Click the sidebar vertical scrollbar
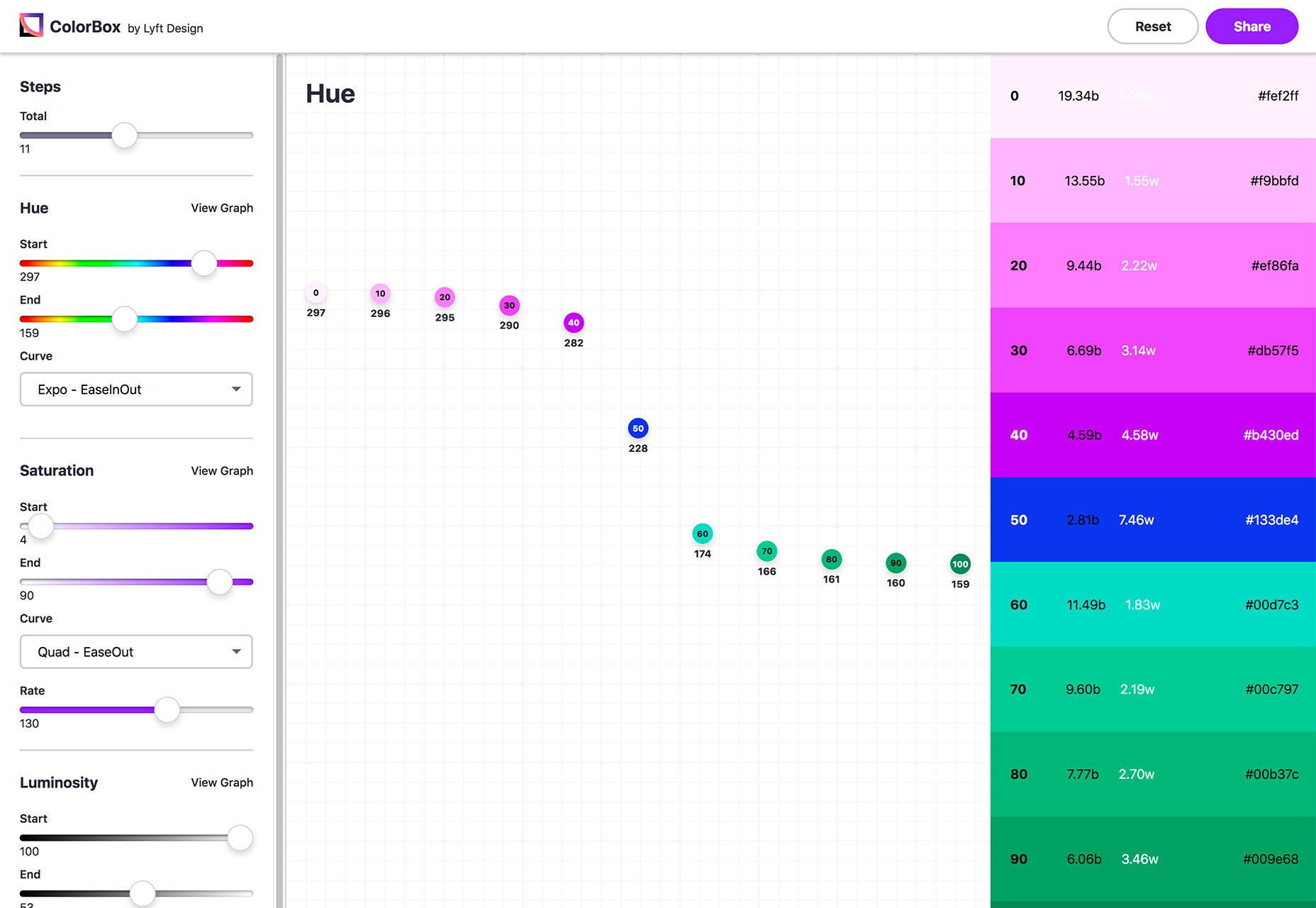 click(279, 481)
